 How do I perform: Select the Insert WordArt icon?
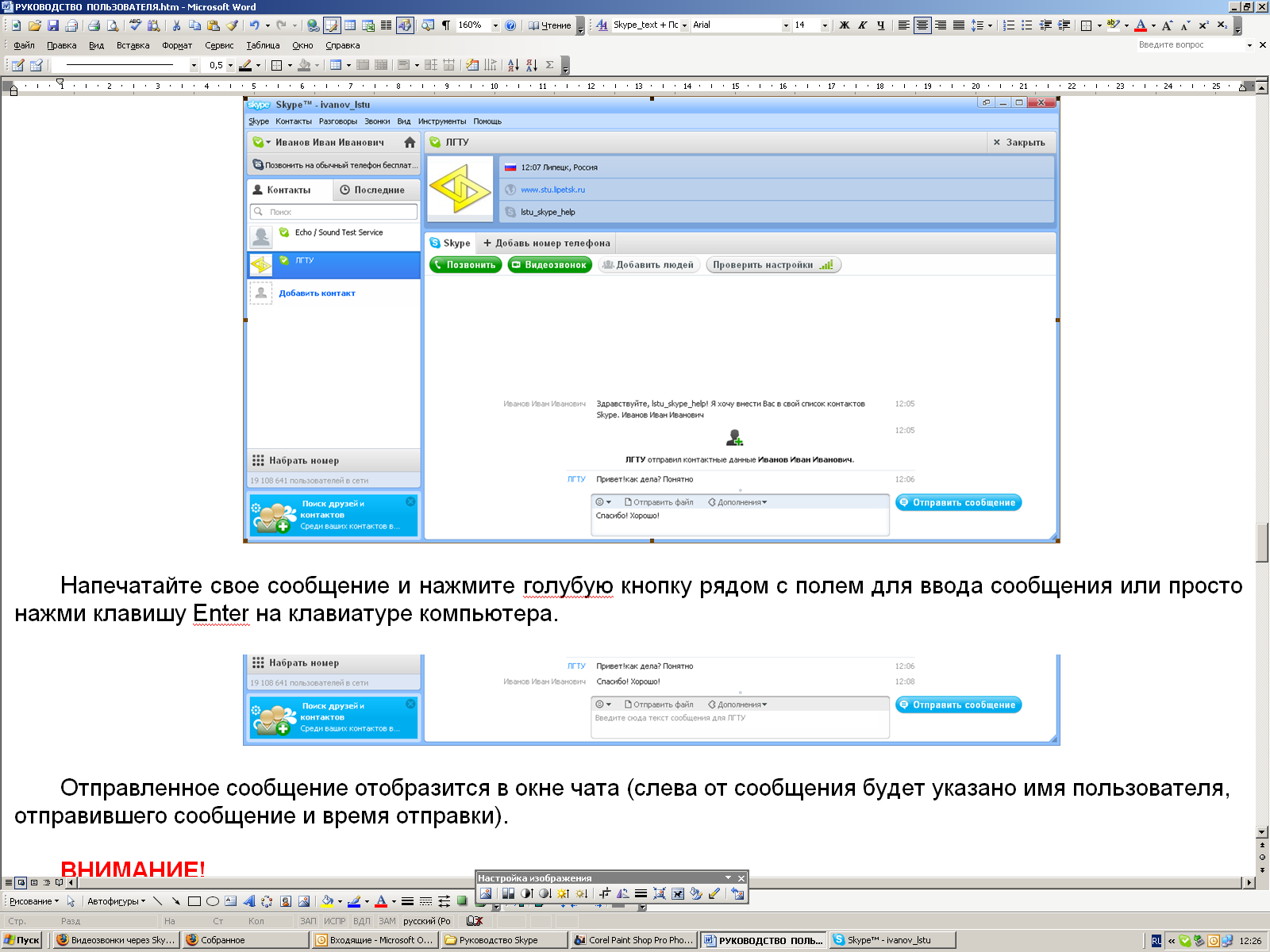(x=249, y=901)
